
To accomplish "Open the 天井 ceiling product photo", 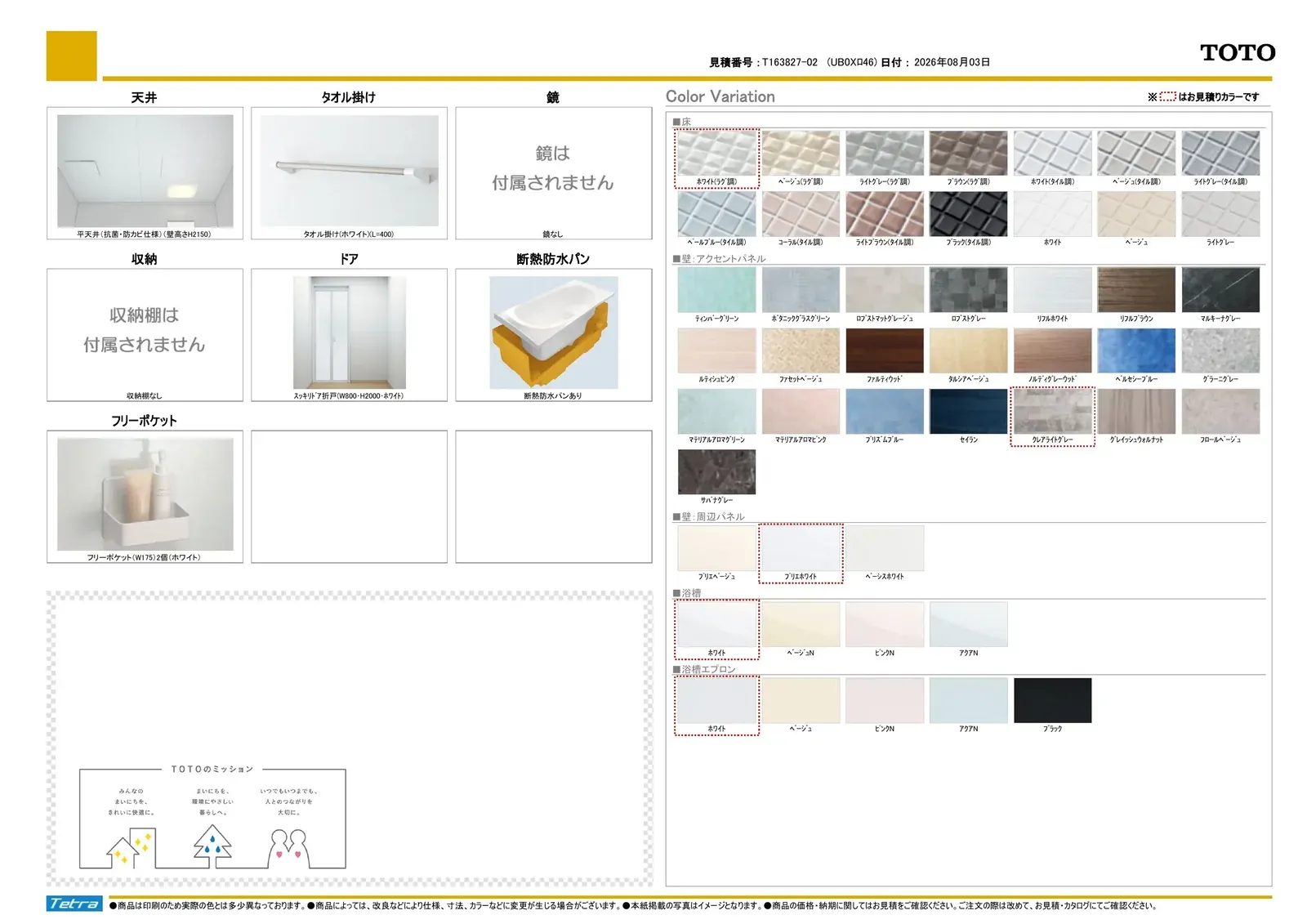I will pyautogui.click(x=145, y=171).
